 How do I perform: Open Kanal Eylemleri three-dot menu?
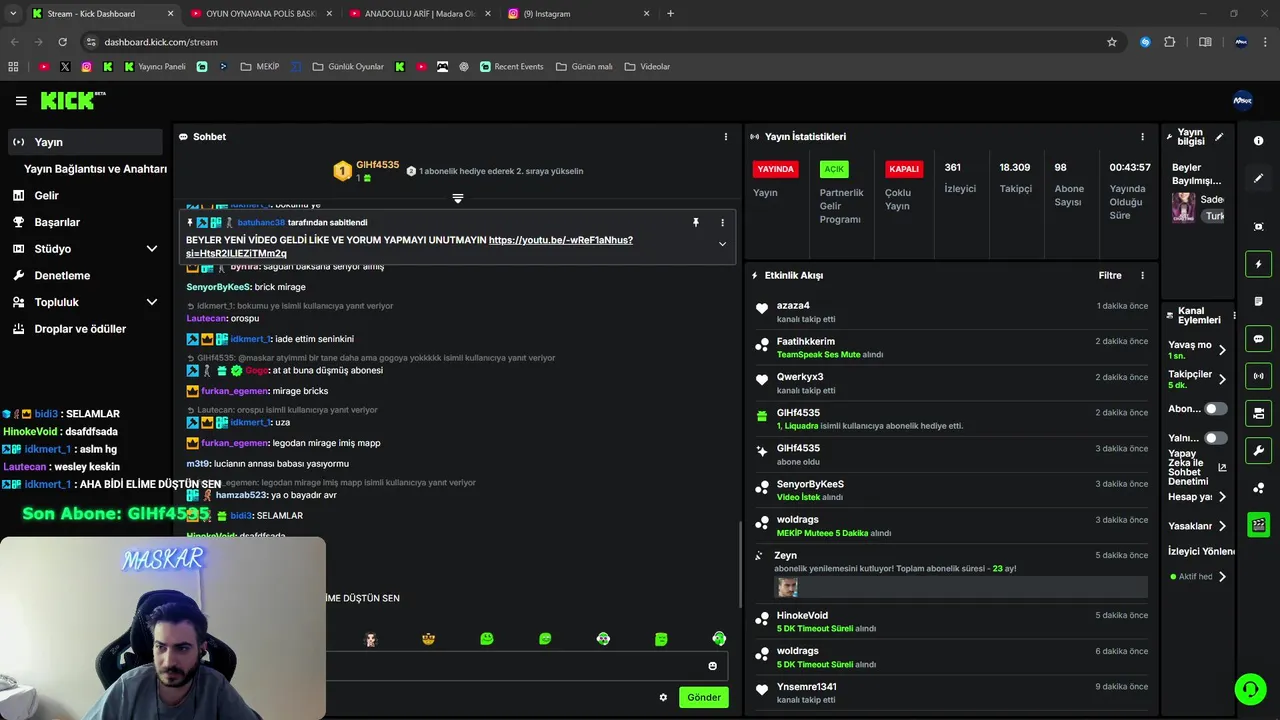[x=1234, y=316]
